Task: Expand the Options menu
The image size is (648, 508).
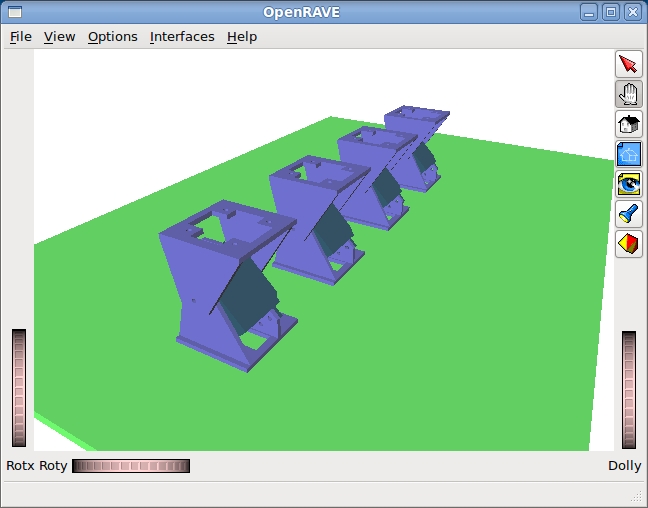Action: click(x=112, y=37)
